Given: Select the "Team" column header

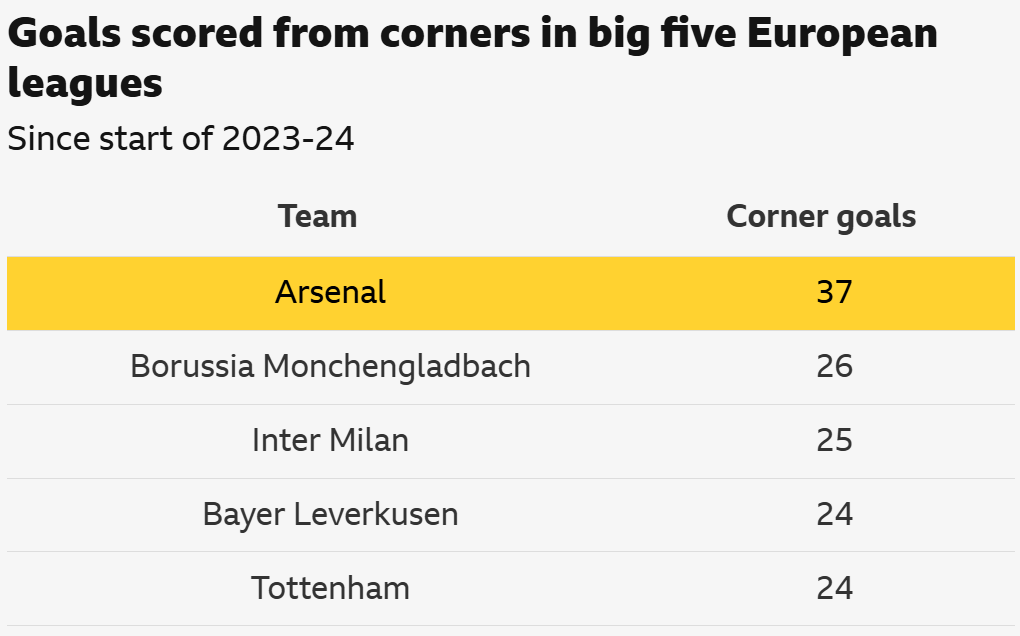Looking at the screenshot, I should point(317,216).
